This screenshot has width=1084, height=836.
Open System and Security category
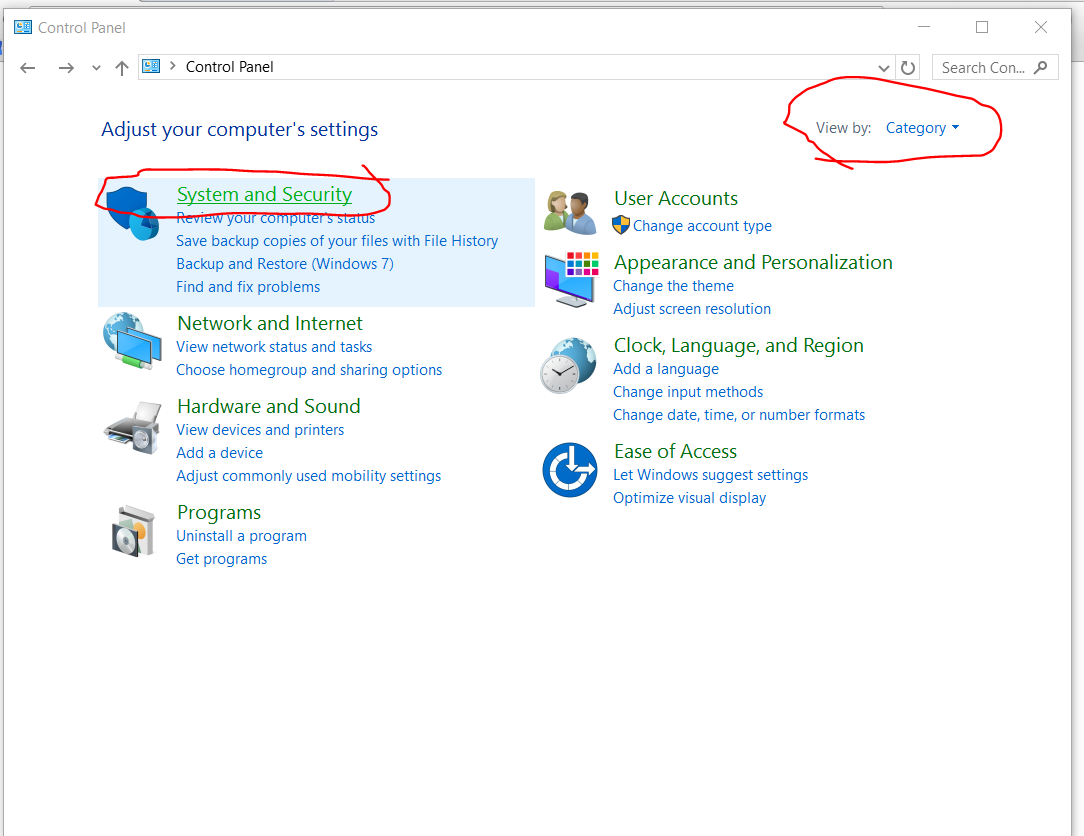click(x=264, y=195)
